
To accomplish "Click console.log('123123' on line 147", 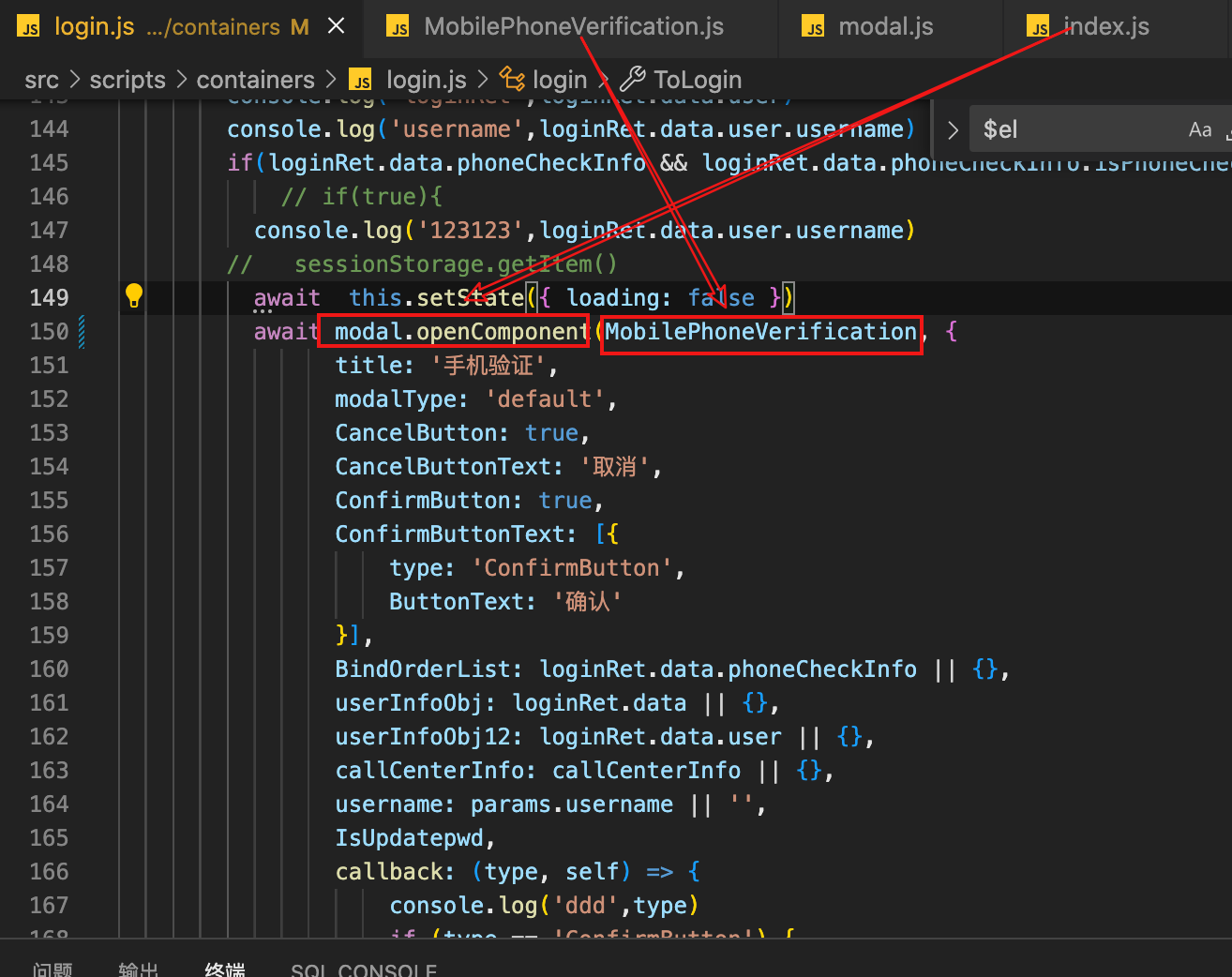I will [x=389, y=231].
